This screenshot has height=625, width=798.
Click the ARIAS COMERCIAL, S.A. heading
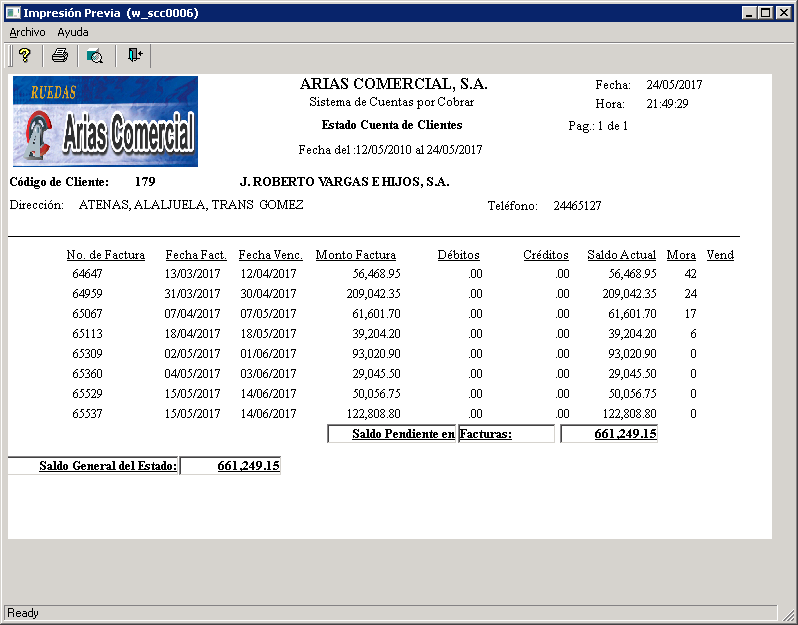[x=393, y=84]
